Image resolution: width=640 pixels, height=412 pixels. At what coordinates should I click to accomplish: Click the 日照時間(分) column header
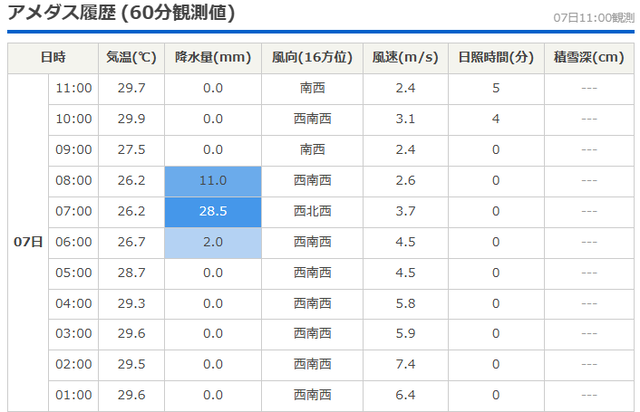[496, 57]
